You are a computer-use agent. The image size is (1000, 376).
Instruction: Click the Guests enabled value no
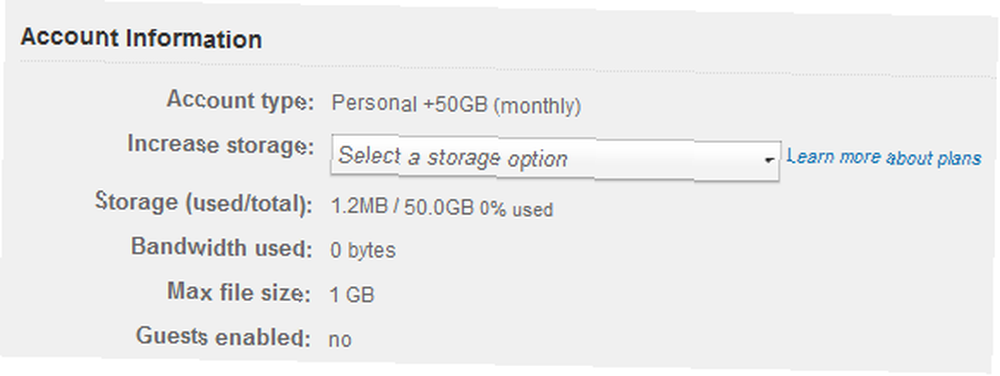point(340,340)
